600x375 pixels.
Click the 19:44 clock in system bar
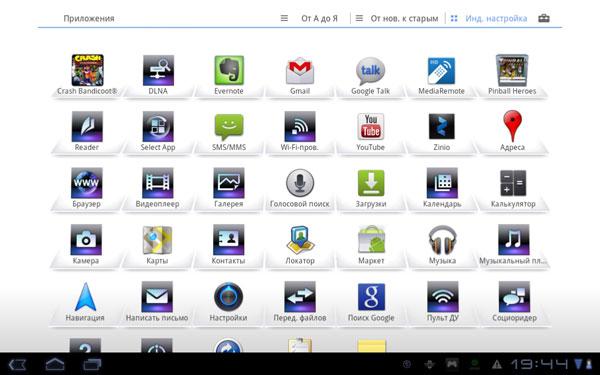pos(540,364)
